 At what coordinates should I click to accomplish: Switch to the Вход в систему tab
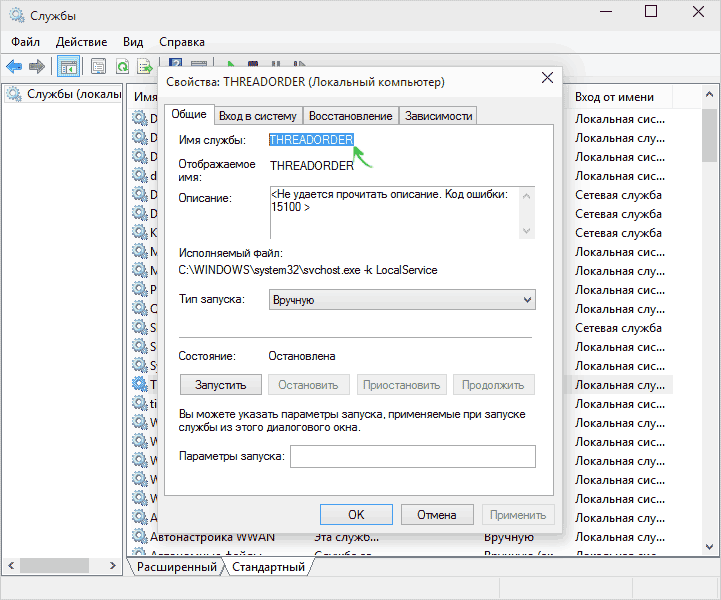tap(258, 115)
